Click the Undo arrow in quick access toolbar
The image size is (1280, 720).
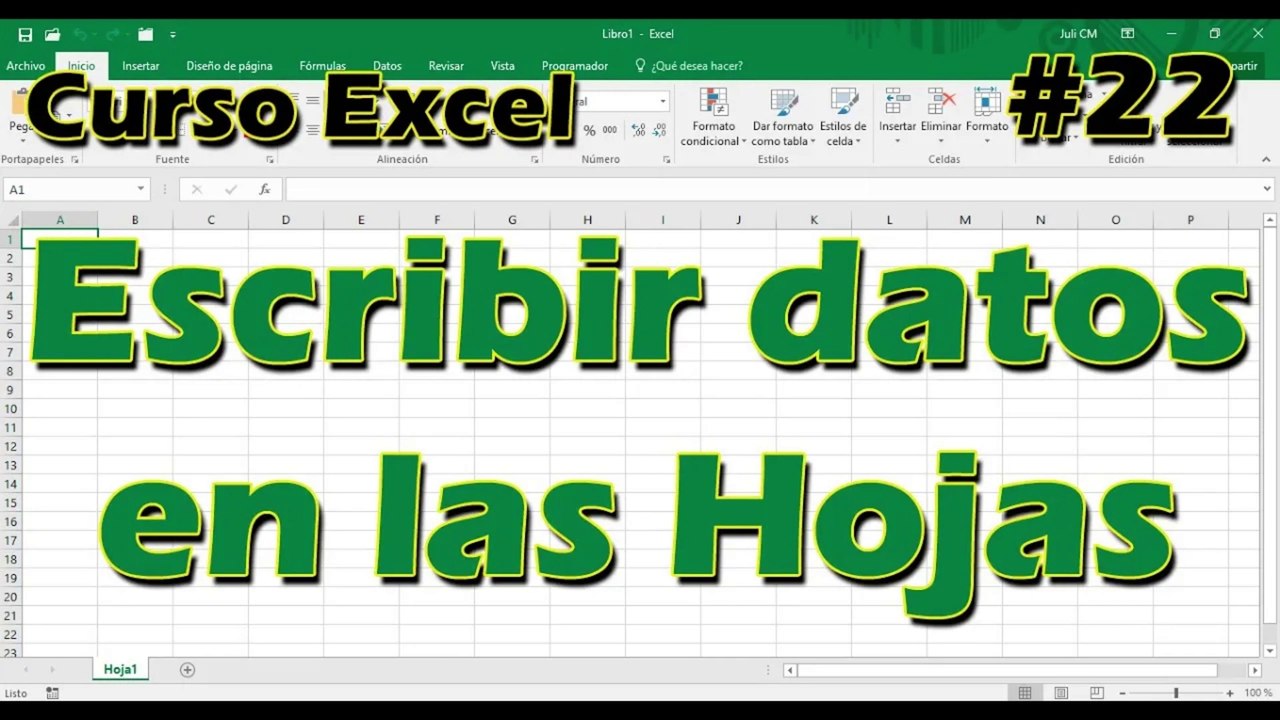click(x=80, y=34)
